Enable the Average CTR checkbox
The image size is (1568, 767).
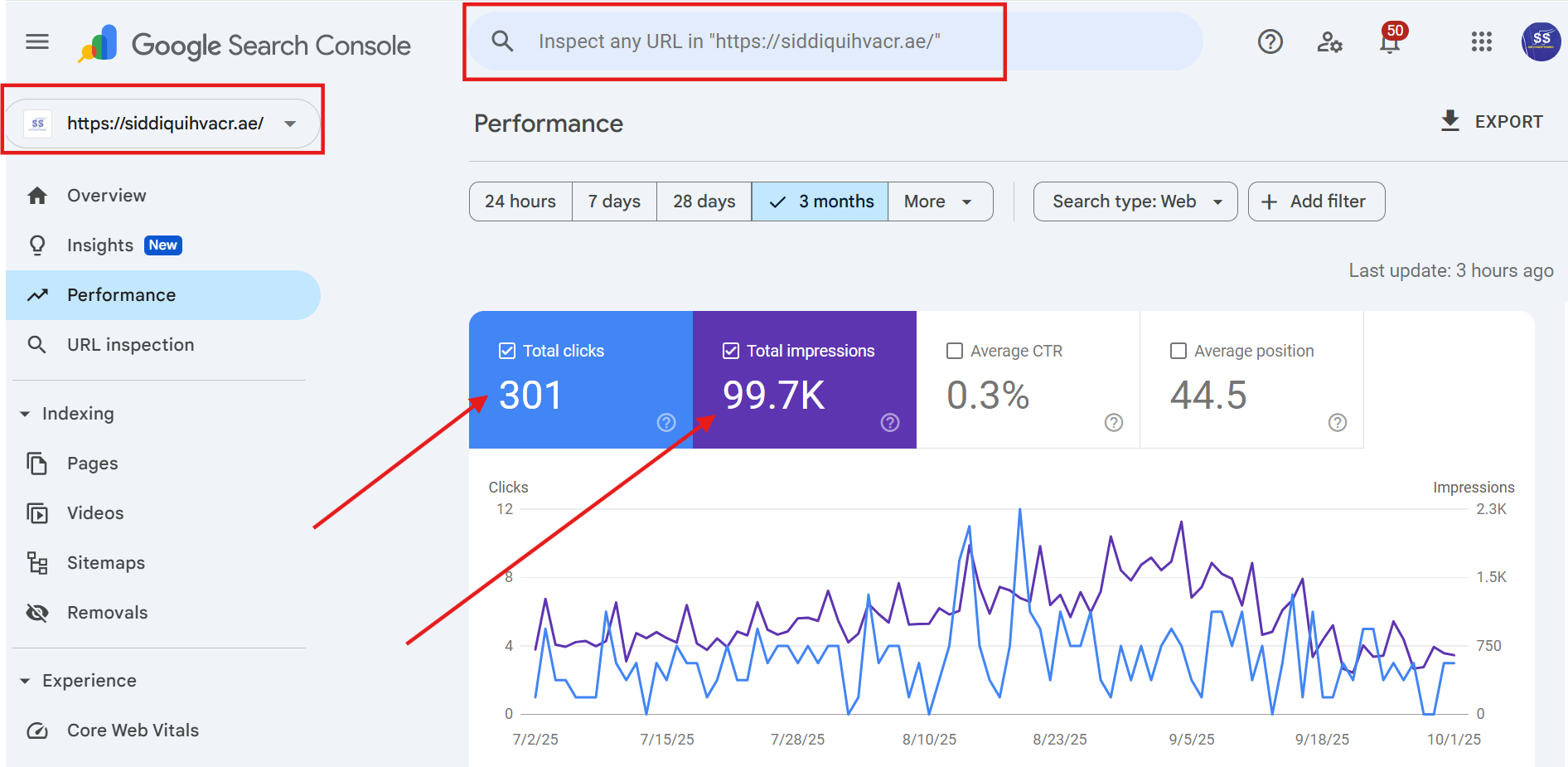(955, 351)
